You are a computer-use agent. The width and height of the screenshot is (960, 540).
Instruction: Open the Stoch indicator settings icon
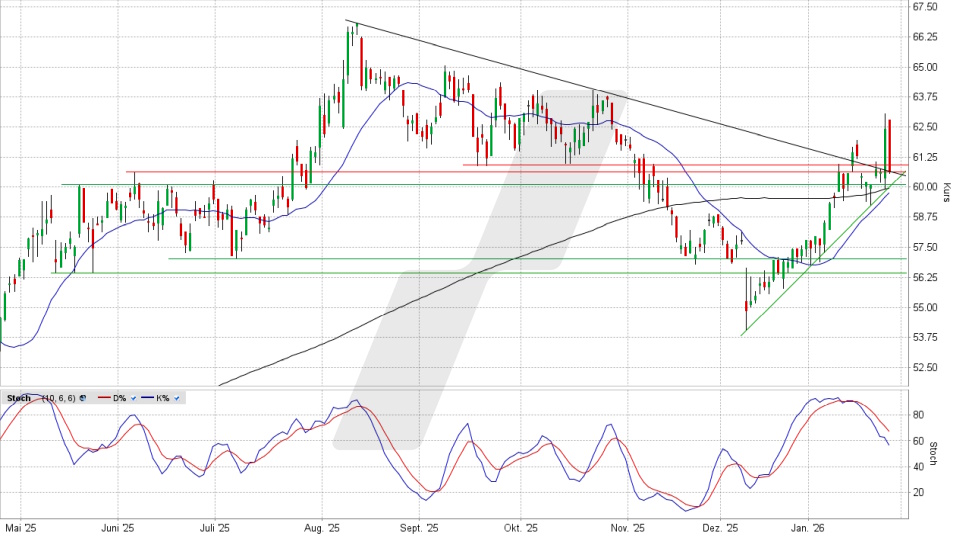coord(83,398)
